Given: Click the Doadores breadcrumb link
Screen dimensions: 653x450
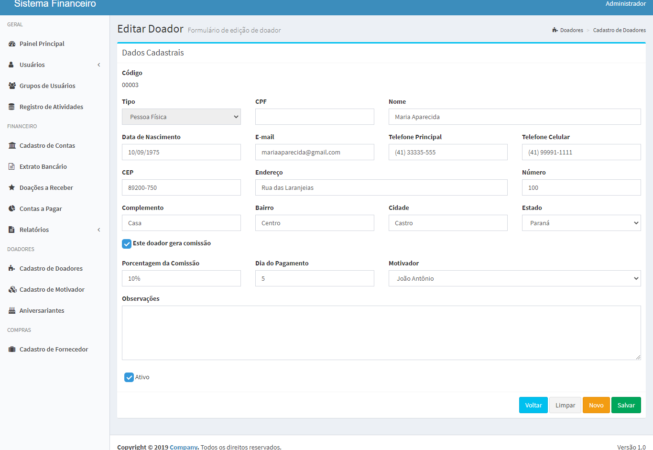Looking at the screenshot, I should click(x=571, y=30).
